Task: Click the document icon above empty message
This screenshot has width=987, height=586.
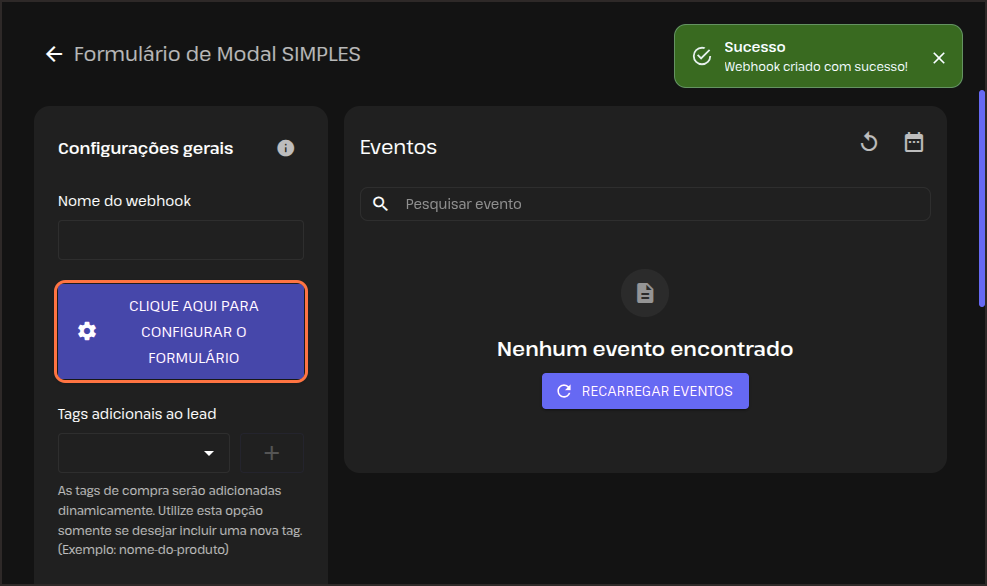Action: tap(645, 293)
